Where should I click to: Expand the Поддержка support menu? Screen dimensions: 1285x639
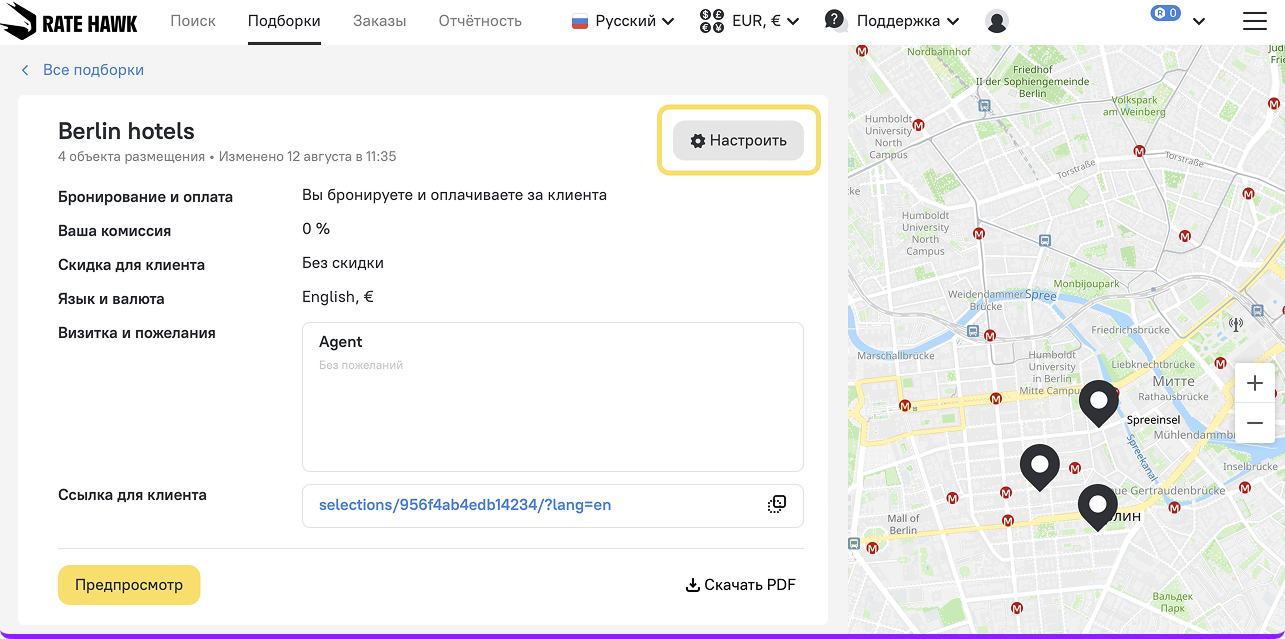click(x=892, y=21)
